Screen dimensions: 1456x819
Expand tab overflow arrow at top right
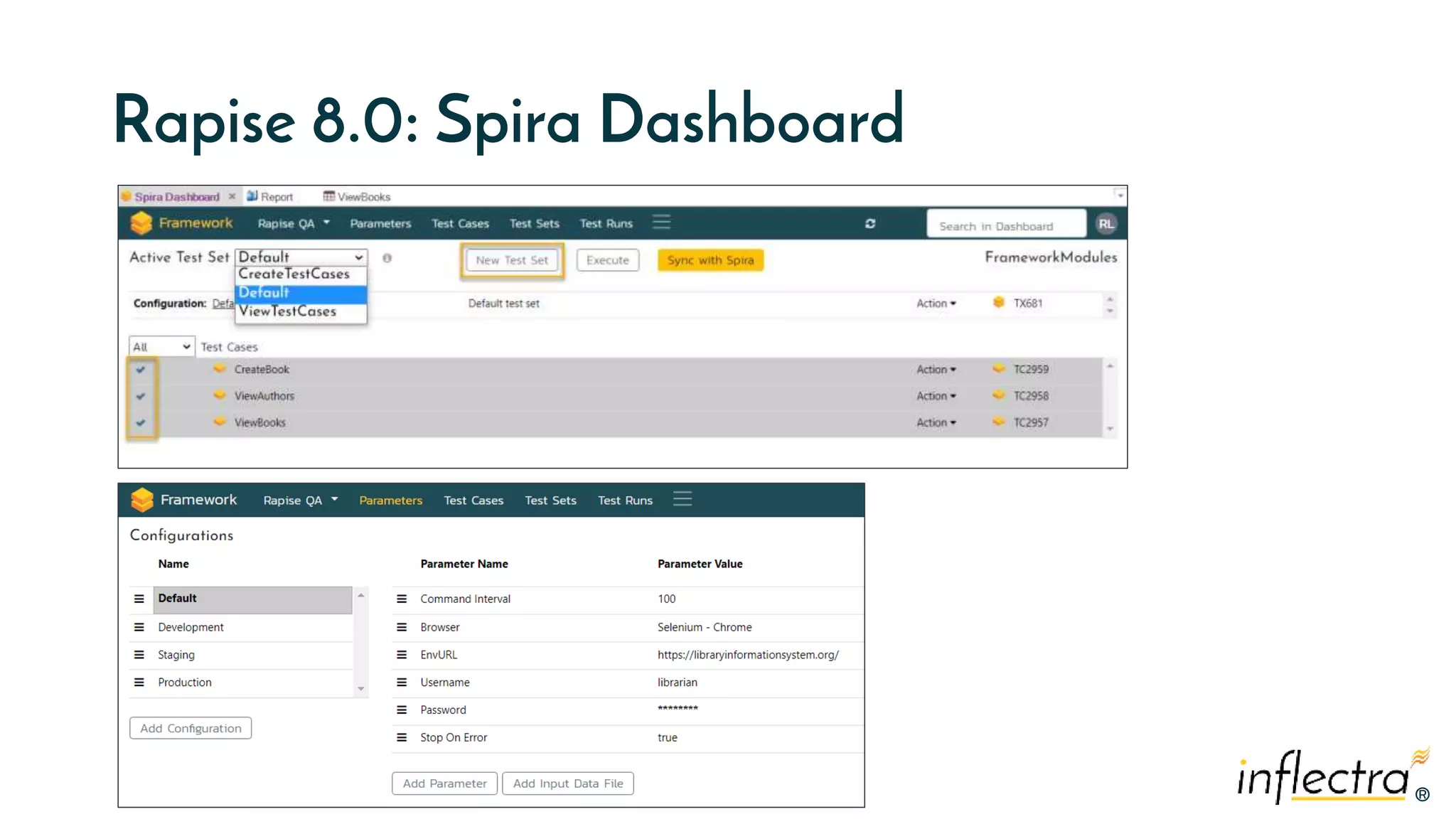coord(1120,194)
